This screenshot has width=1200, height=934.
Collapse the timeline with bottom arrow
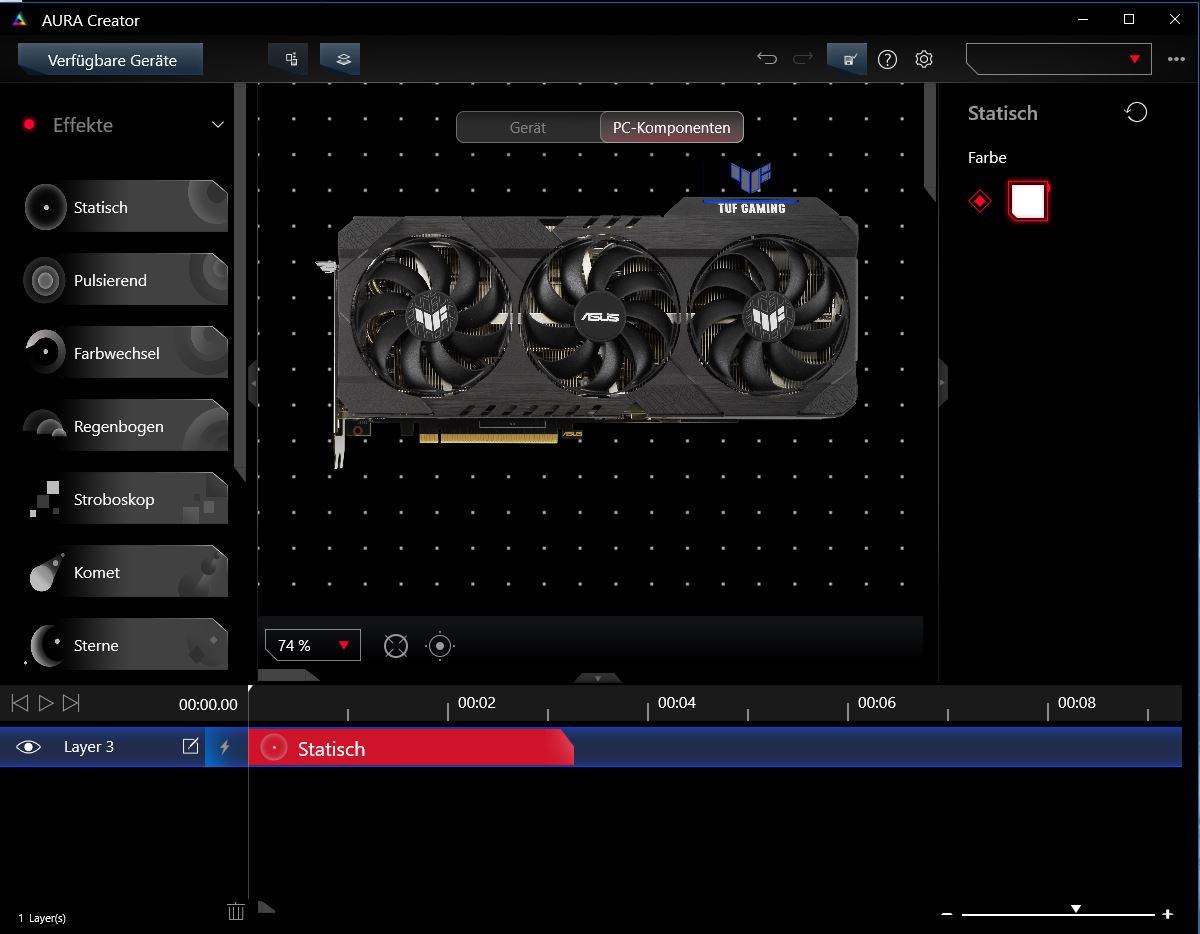598,678
